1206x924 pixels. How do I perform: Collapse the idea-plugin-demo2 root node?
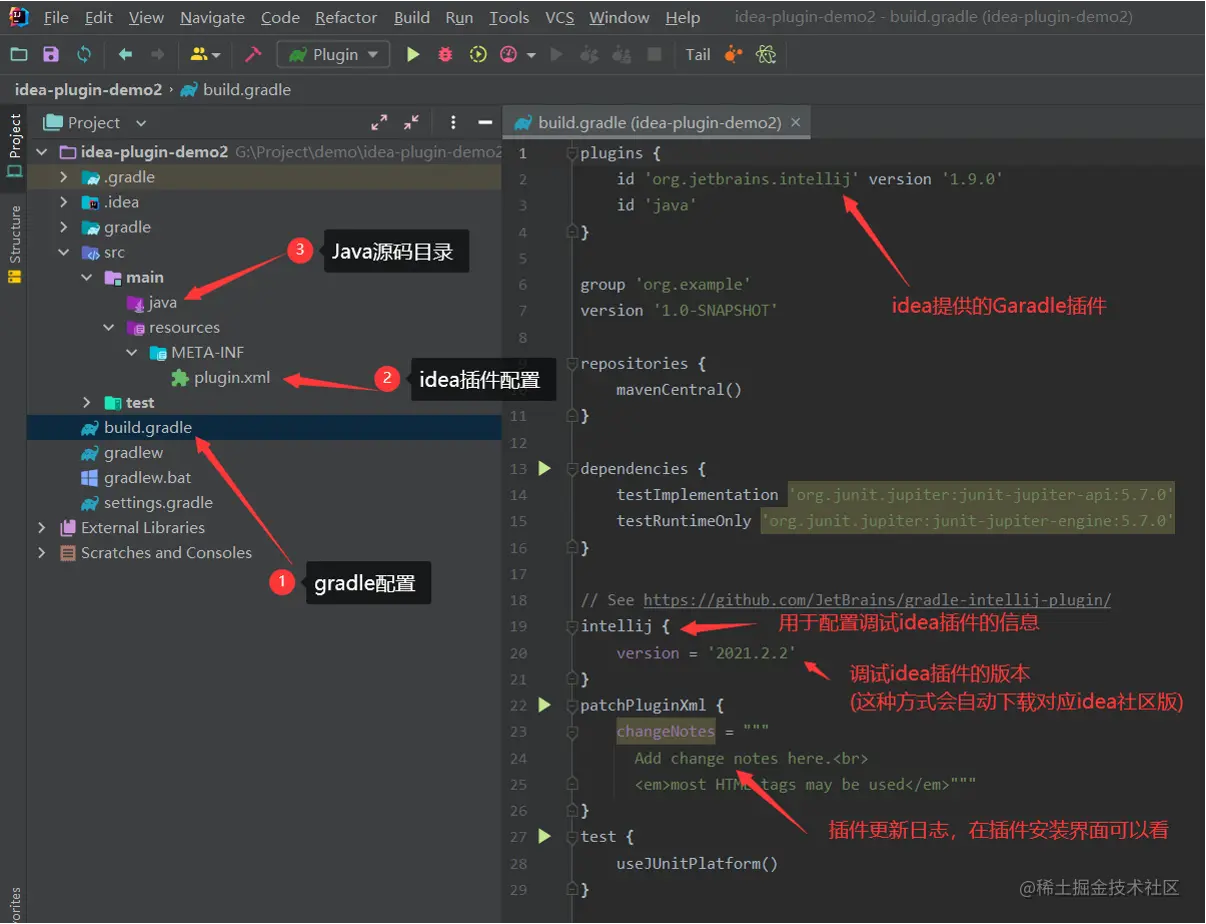point(41,152)
